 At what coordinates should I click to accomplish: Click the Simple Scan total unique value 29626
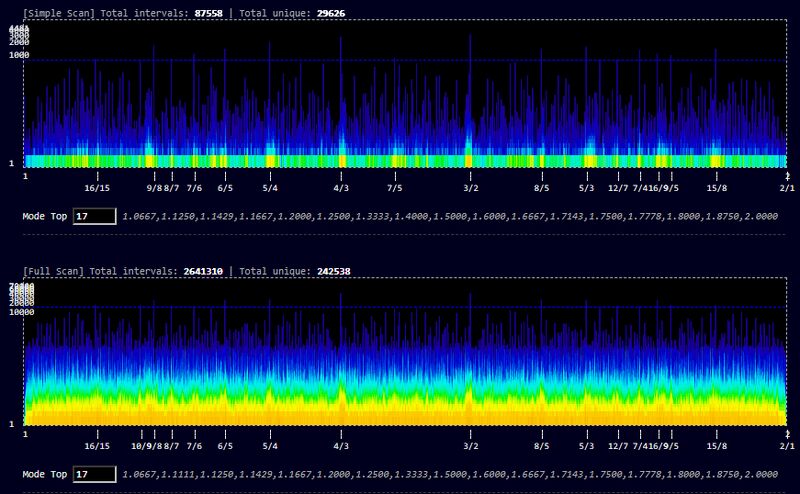click(x=331, y=13)
